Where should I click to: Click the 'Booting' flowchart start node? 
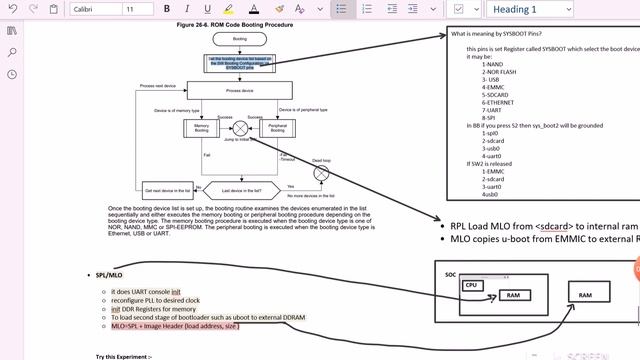click(240, 39)
